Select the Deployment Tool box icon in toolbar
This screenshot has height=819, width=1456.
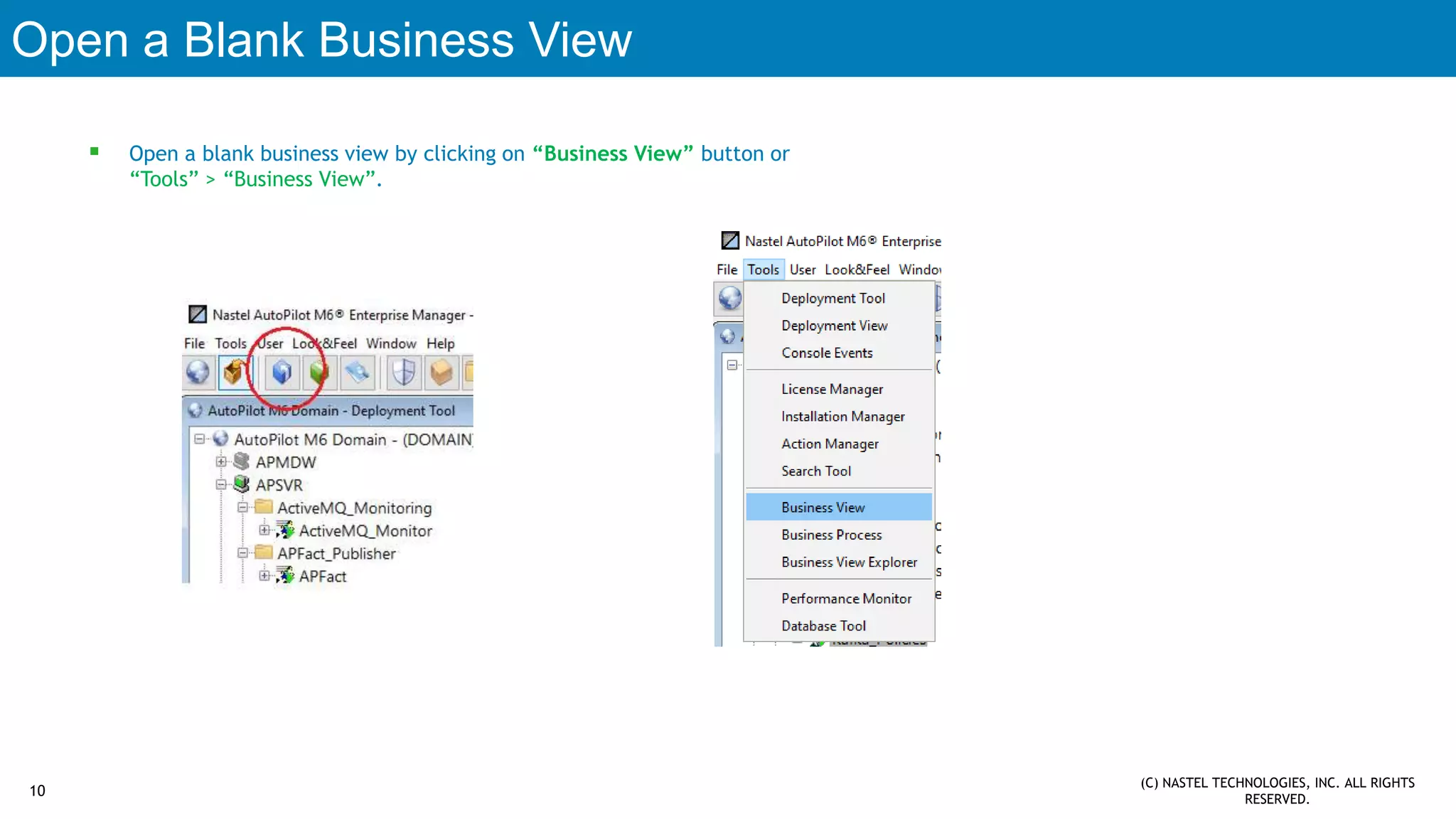pos(234,372)
